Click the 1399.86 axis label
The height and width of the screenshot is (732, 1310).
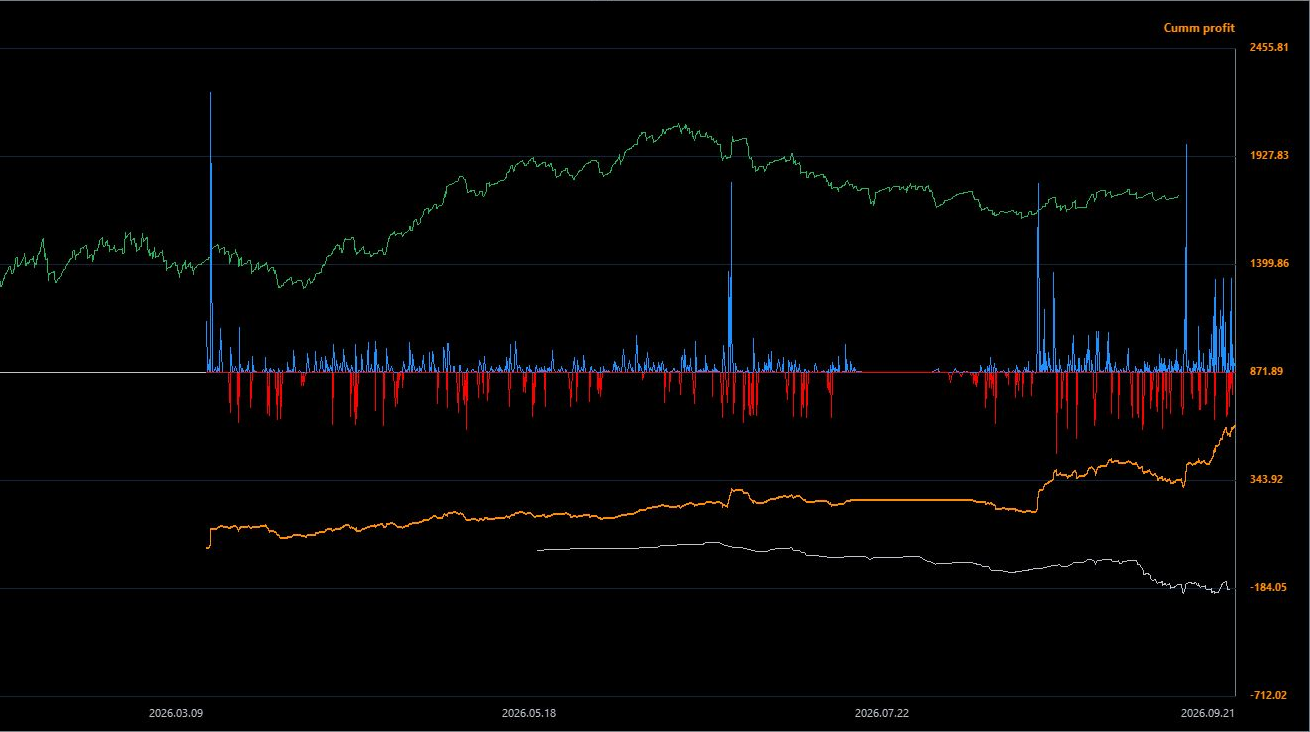1269,264
